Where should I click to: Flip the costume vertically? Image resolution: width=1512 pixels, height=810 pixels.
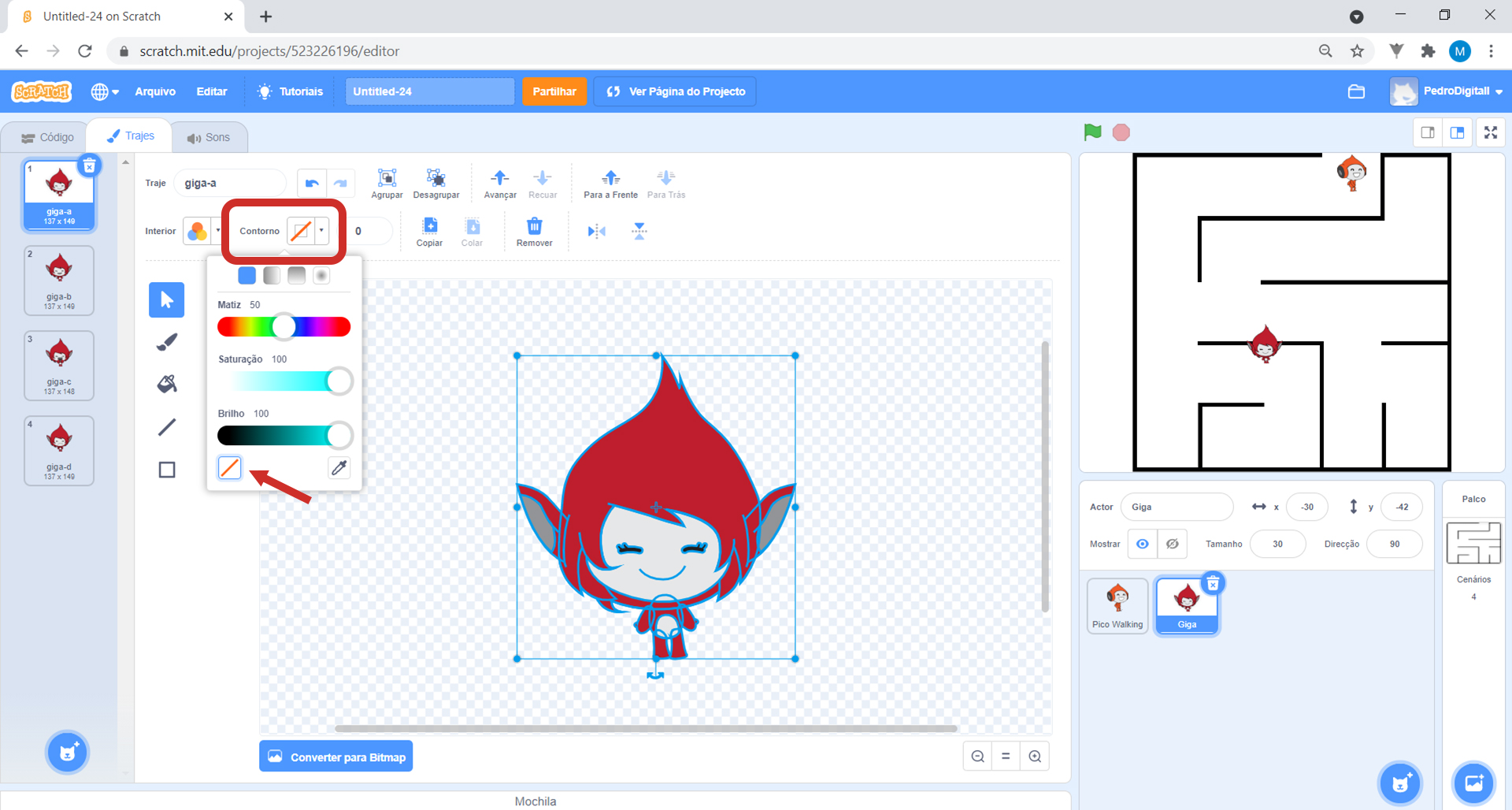[x=639, y=231]
